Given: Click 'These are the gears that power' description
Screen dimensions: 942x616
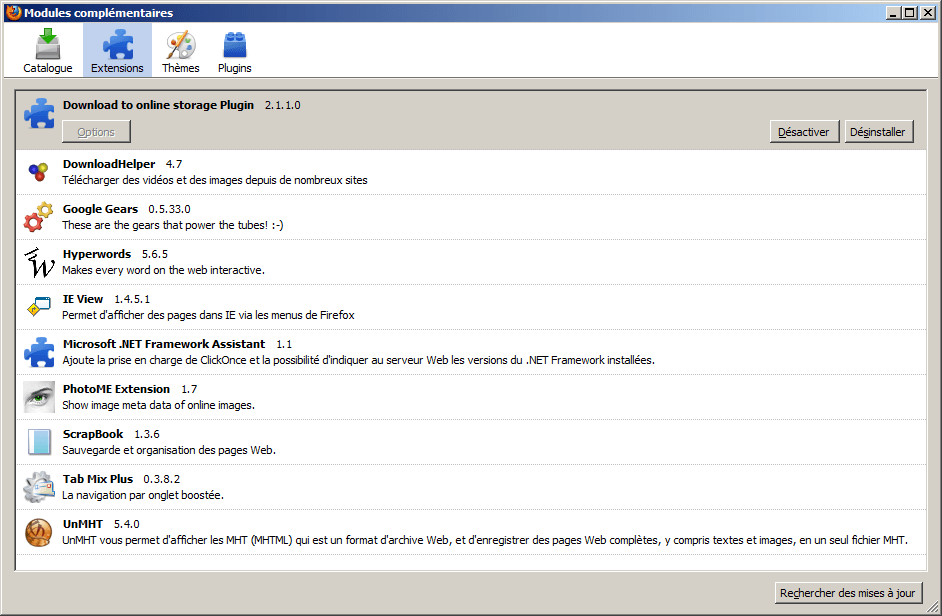Looking at the screenshot, I should (x=173, y=225).
